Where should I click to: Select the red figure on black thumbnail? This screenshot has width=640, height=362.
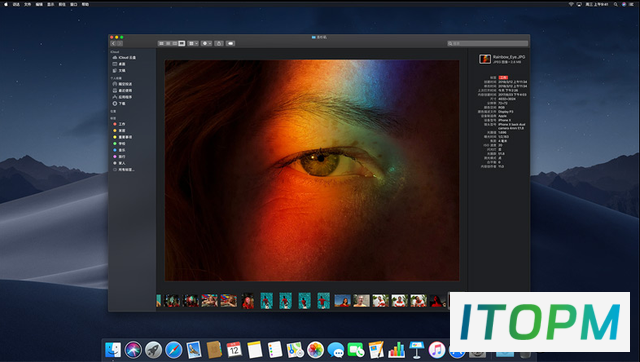437,301
